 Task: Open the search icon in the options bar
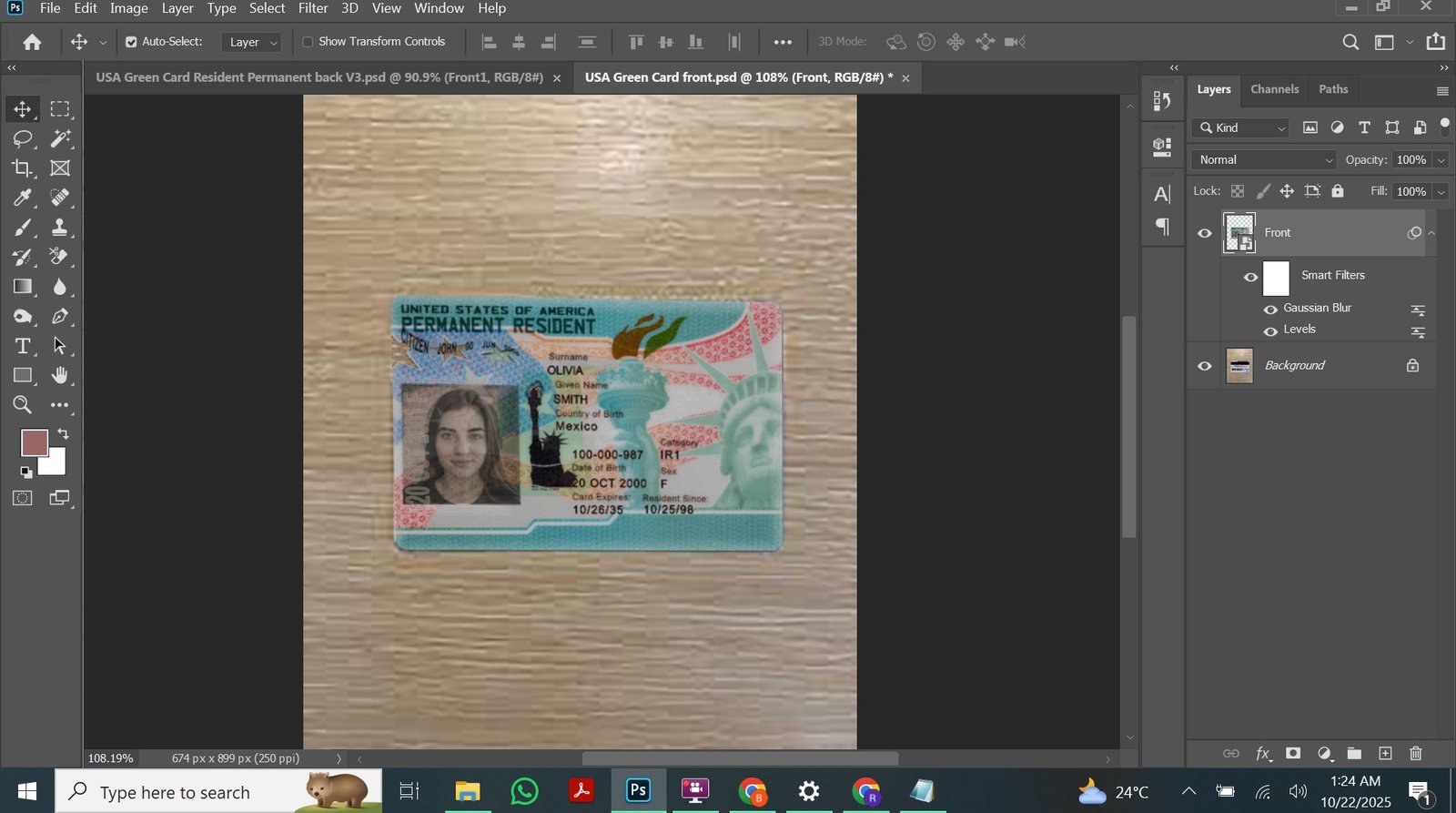pyautogui.click(x=1350, y=42)
